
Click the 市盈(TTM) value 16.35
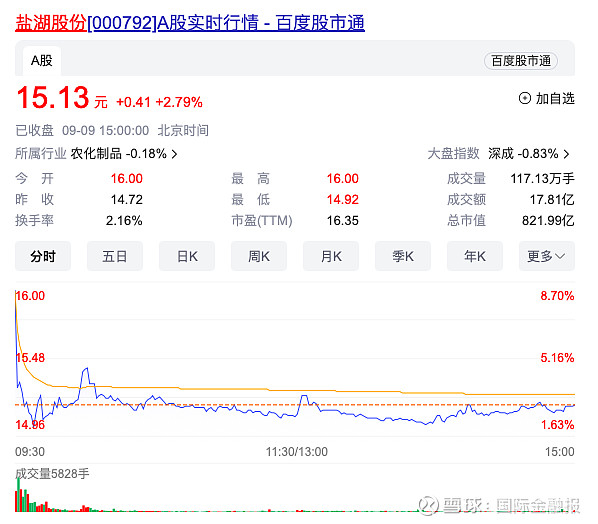[342, 220]
